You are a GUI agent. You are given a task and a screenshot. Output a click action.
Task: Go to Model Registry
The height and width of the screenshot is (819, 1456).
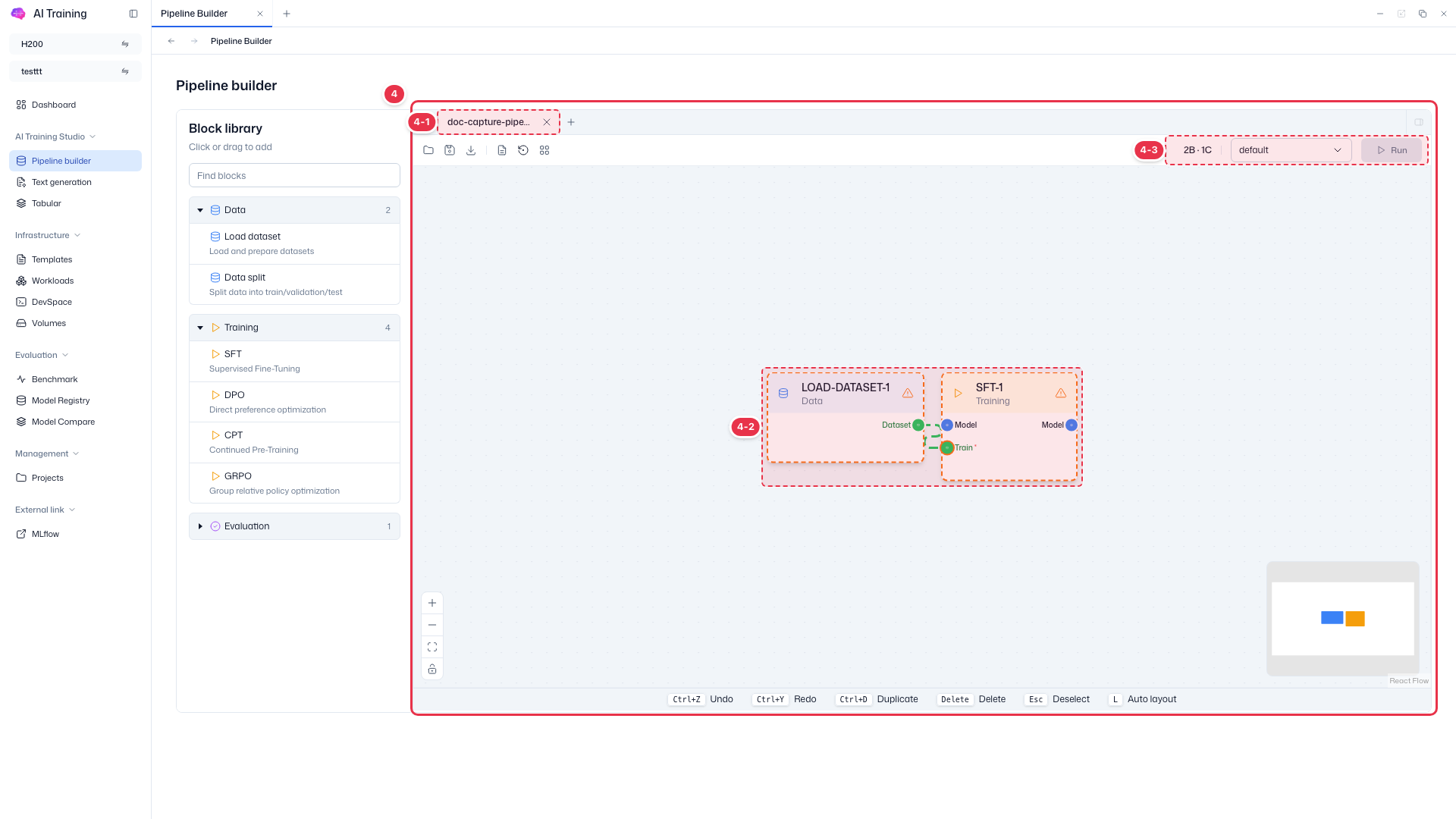click(75, 400)
